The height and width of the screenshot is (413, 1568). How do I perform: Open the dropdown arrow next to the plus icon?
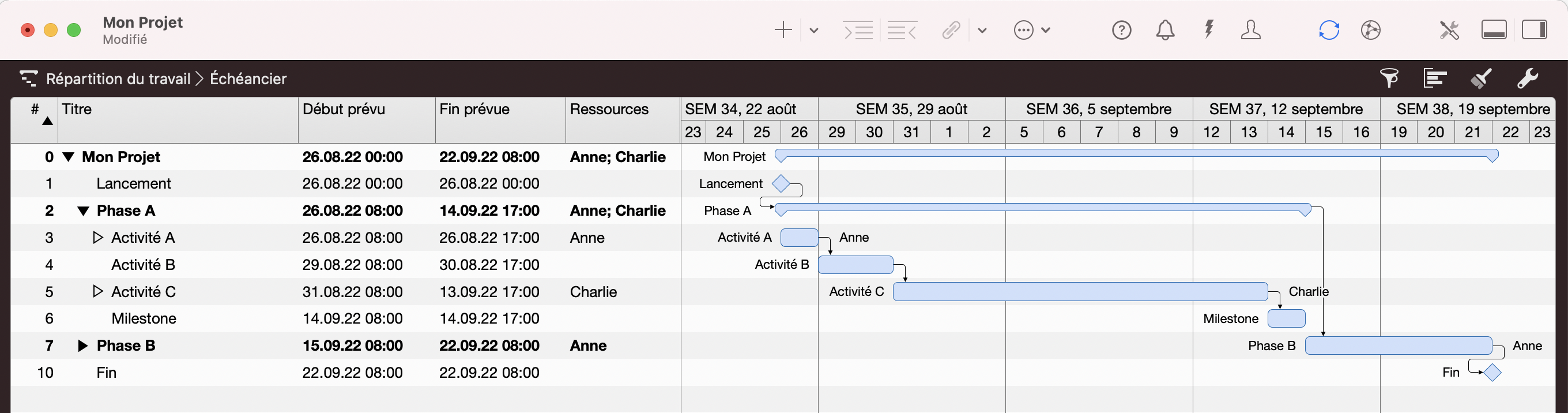814,31
